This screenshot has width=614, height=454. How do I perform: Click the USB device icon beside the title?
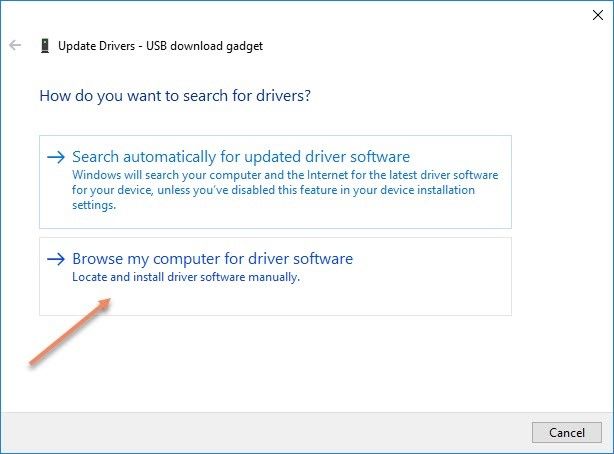coord(45,46)
